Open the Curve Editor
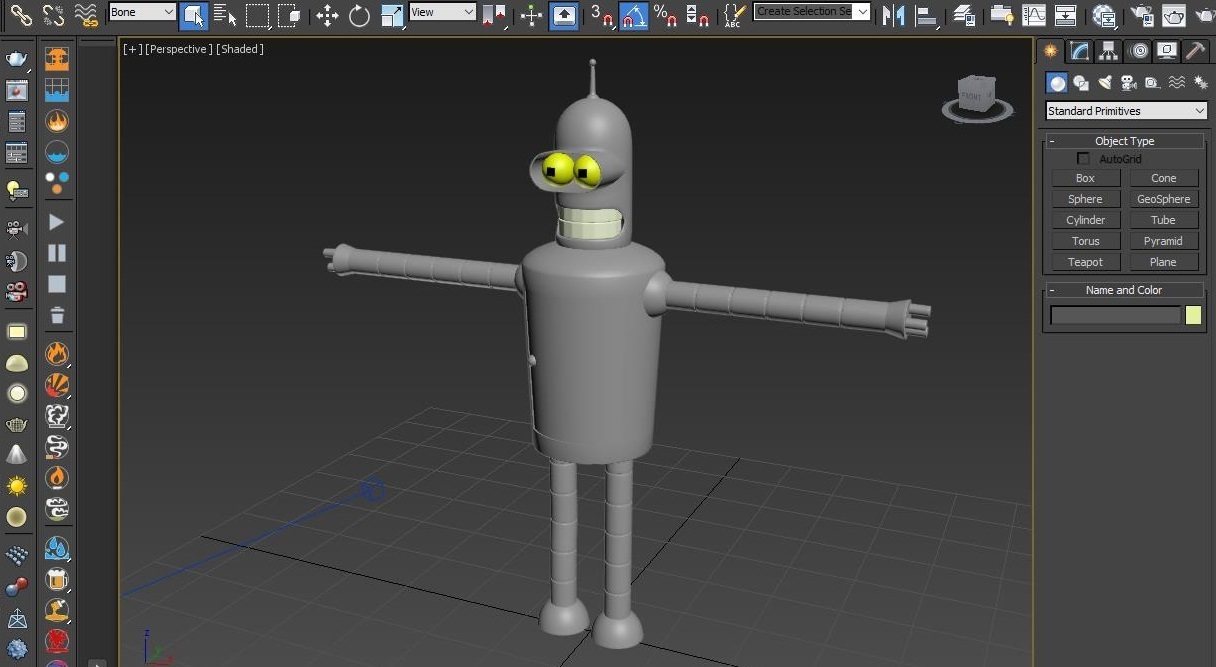 coord(1033,15)
